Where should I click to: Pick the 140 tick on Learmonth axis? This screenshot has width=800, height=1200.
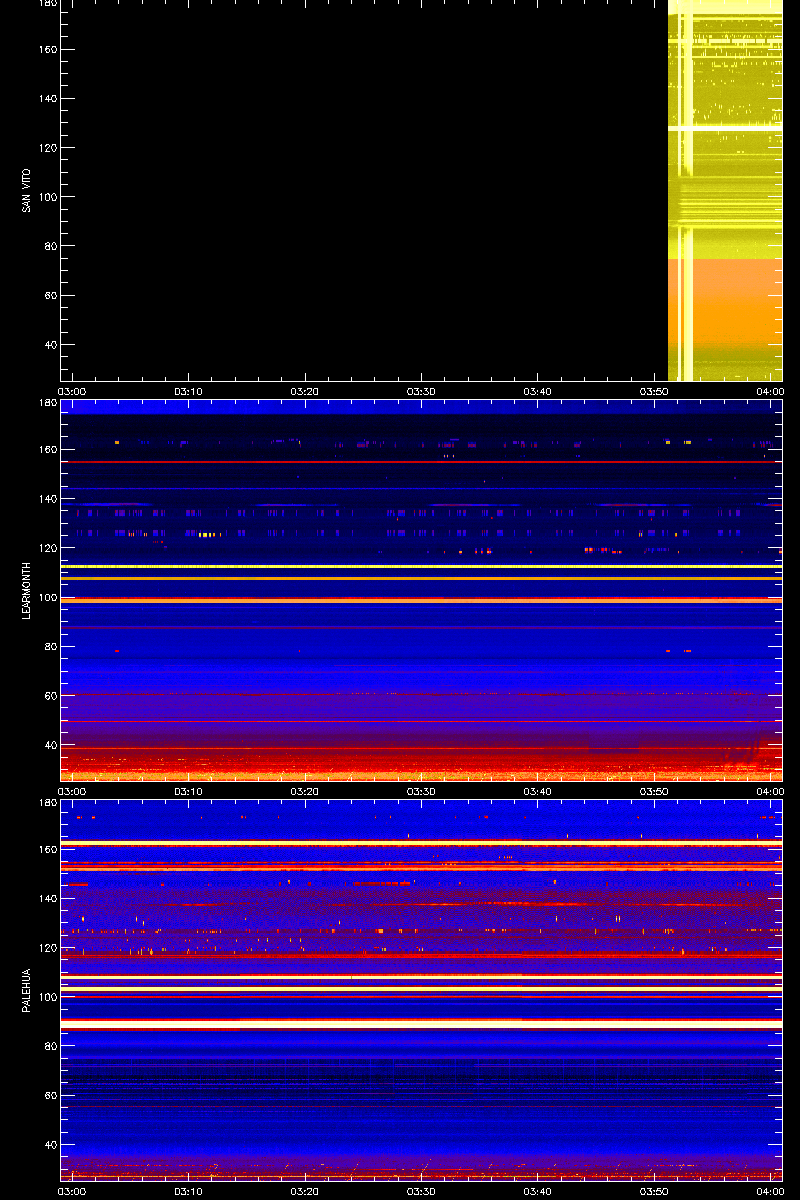coord(47,499)
